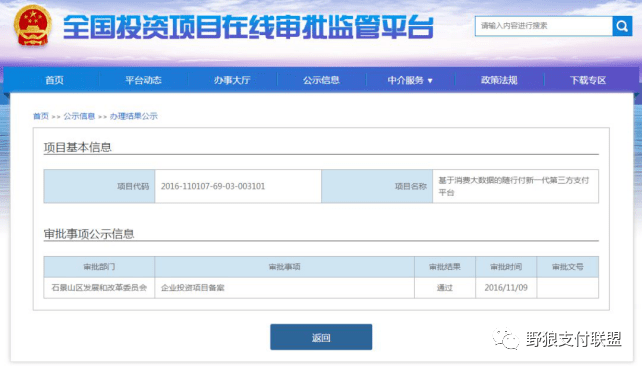Click the 项目名称 label cell
This screenshot has width=642, height=368.
[377, 186]
